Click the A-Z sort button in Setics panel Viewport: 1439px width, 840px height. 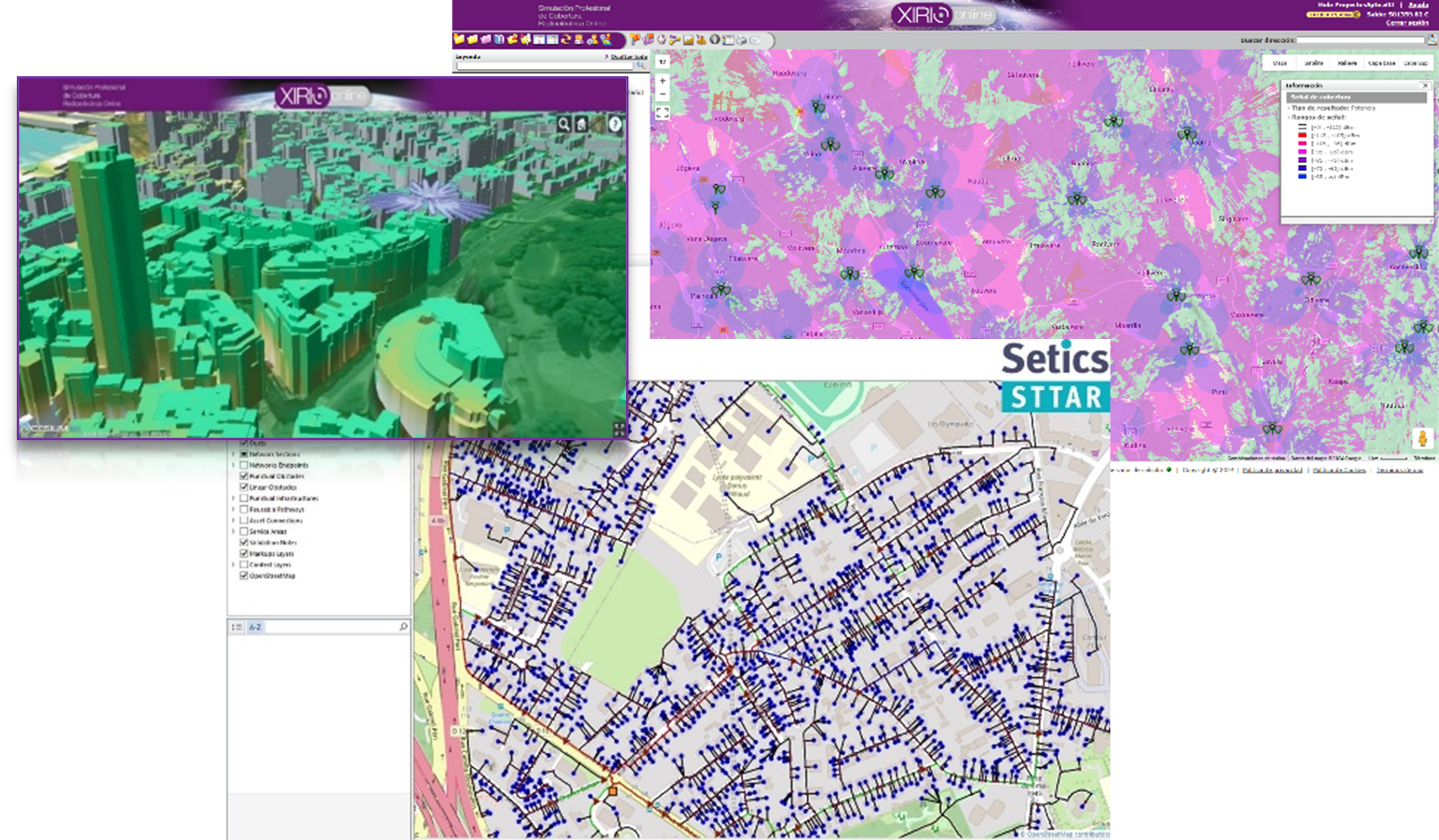255,627
